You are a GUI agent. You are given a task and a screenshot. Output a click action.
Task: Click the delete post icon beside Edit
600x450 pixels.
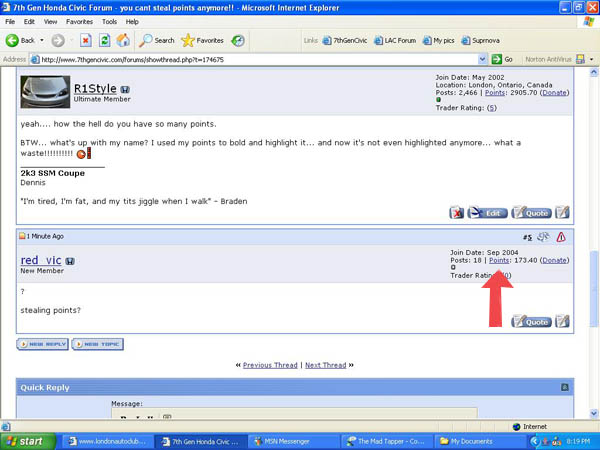pos(457,212)
